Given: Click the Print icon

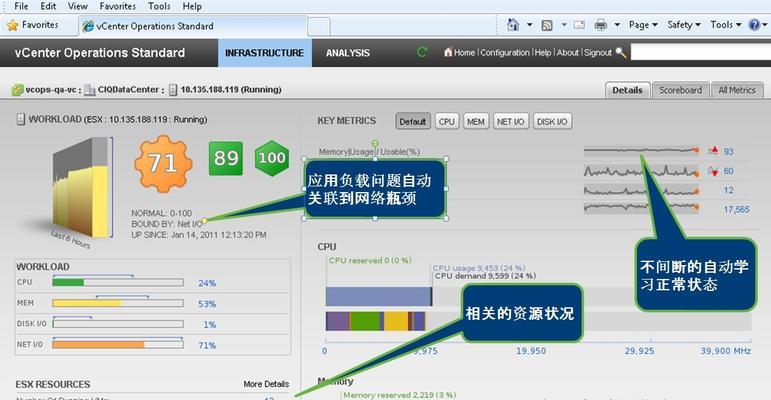Looking at the screenshot, I should pos(600,25).
